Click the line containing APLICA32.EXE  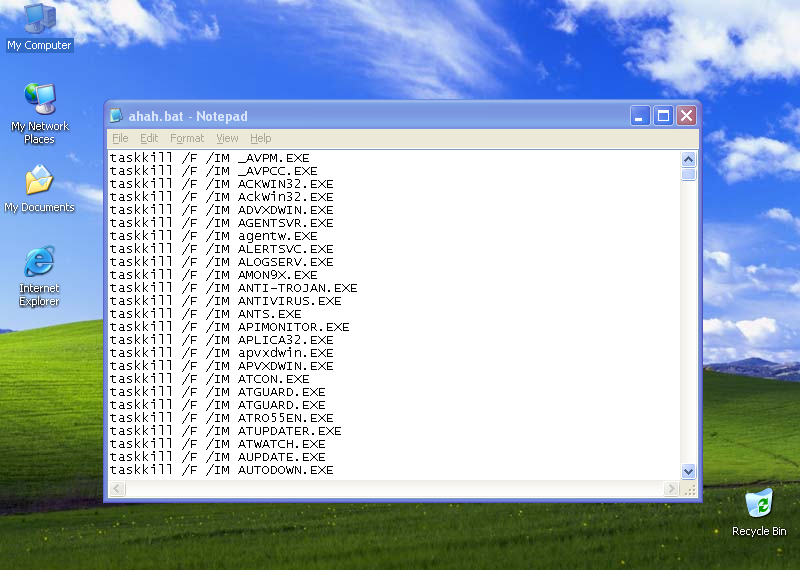point(221,340)
